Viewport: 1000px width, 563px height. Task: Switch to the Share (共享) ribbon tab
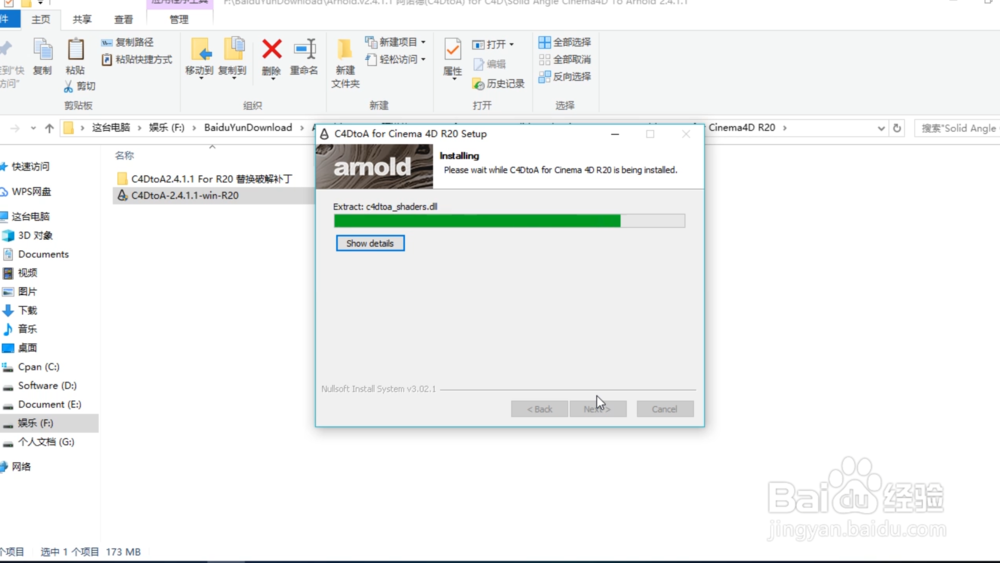tap(82, 20)
